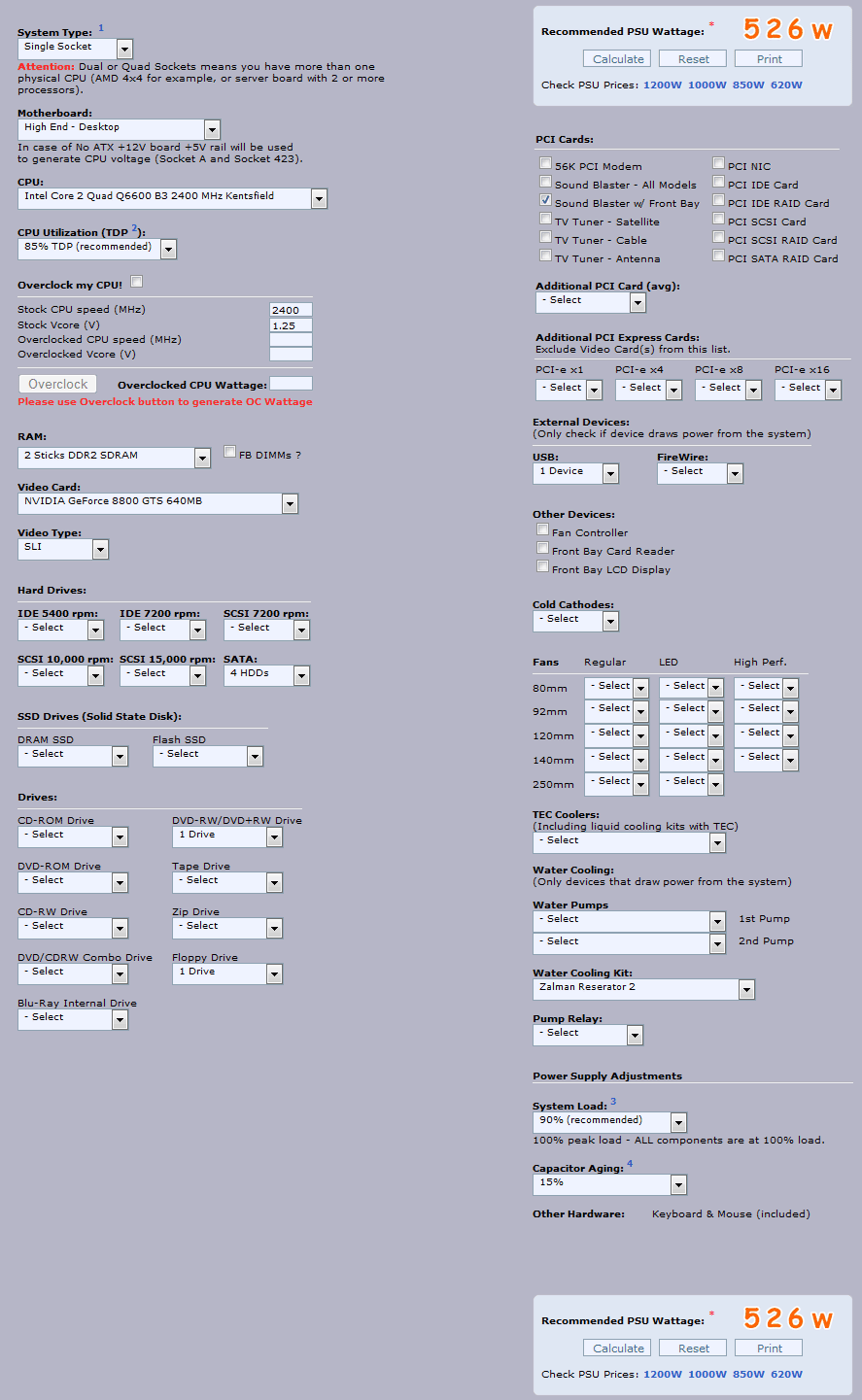Open the Water Cooling Kit dropdown
Screen dimensions: 862x1400
[x=643, y=989]
